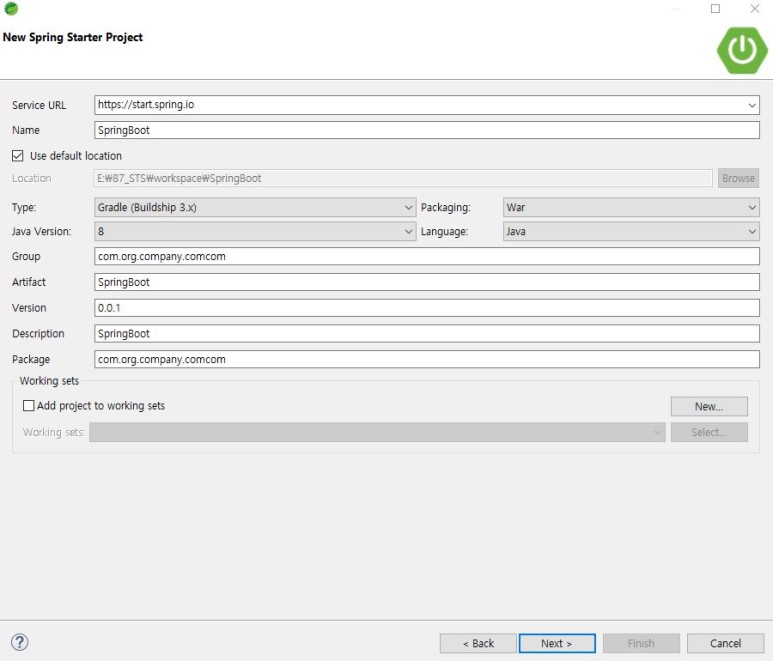The width and height of the screenshot is (773, 661).
Task: Click the Location path field
Action: [x=403, y=178]
